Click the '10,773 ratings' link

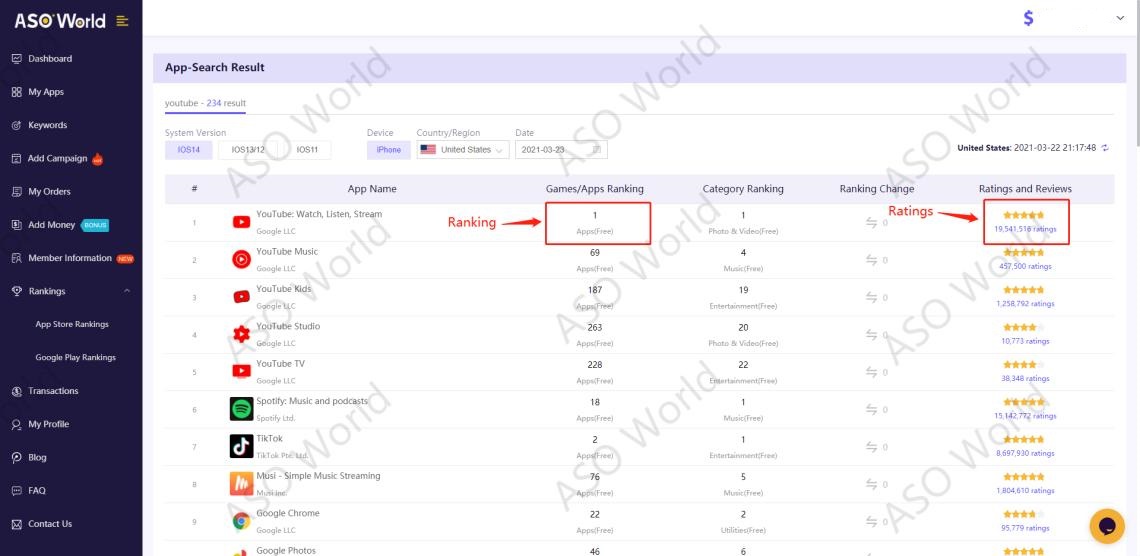tap(1025, 341)
